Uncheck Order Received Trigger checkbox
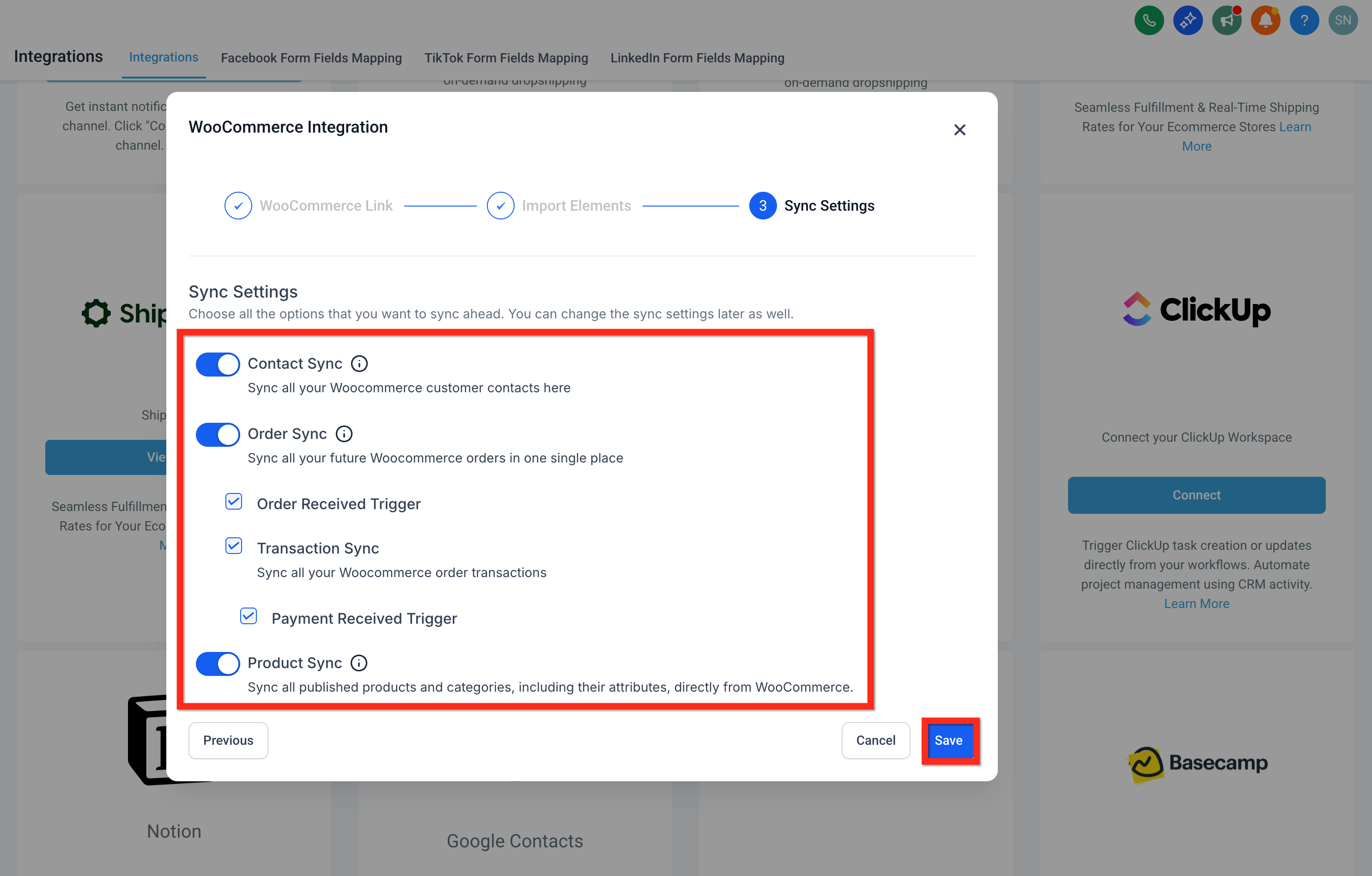The height and width of the screenshot is (876, 1372). point(234,502)
